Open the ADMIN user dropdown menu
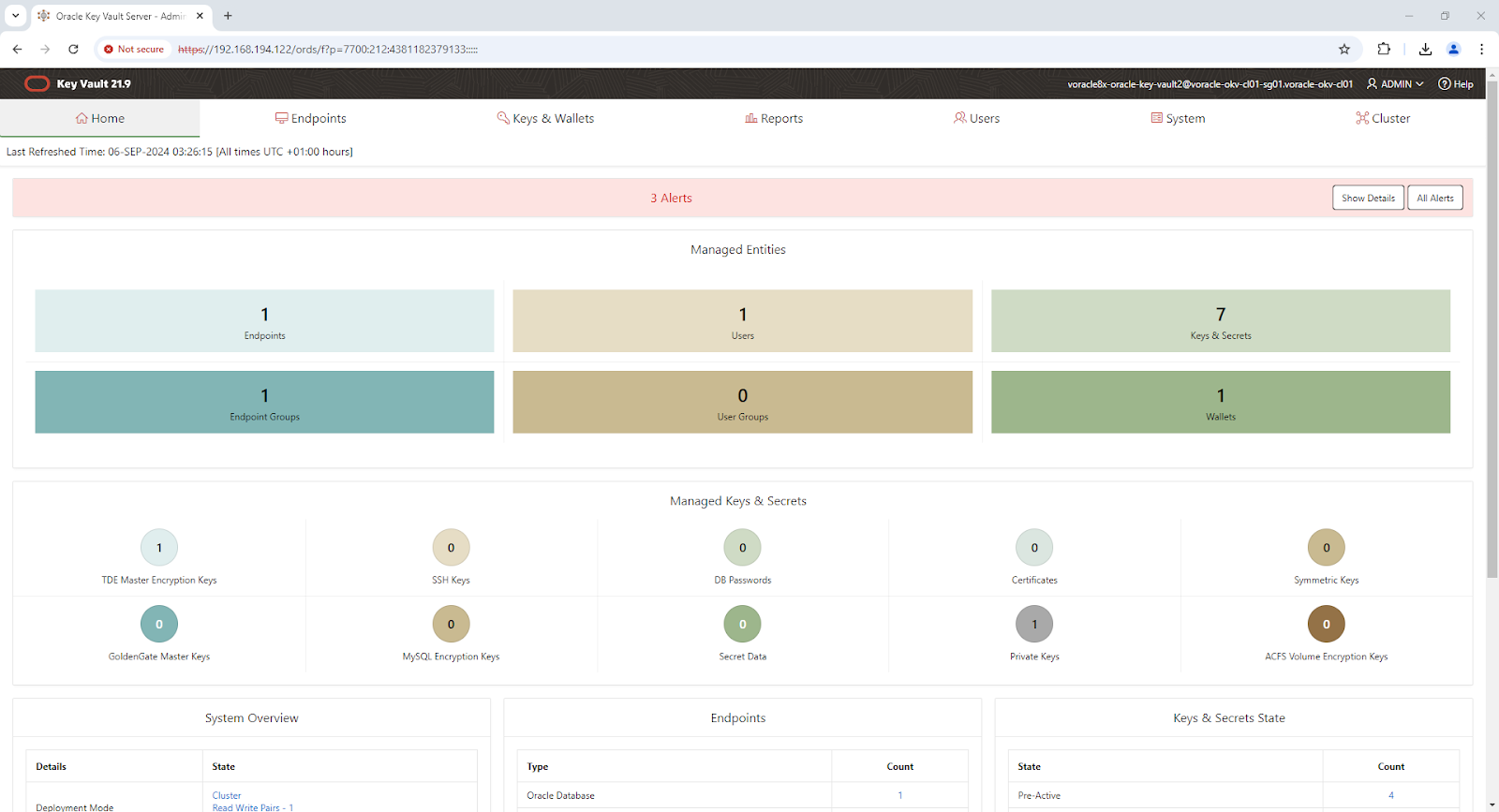Viewport: 1499px width, 812px height. [1395, 84]
